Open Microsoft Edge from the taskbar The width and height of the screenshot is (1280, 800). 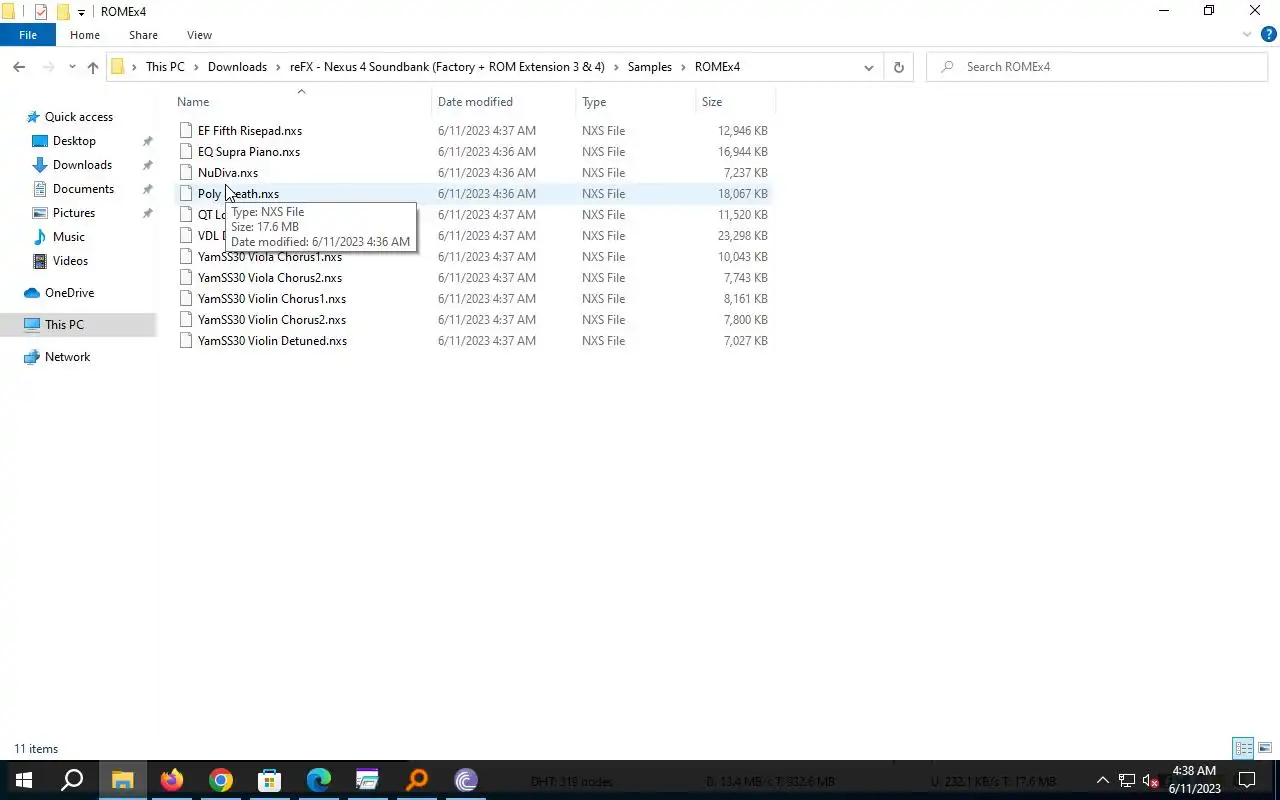click(319, 780)
